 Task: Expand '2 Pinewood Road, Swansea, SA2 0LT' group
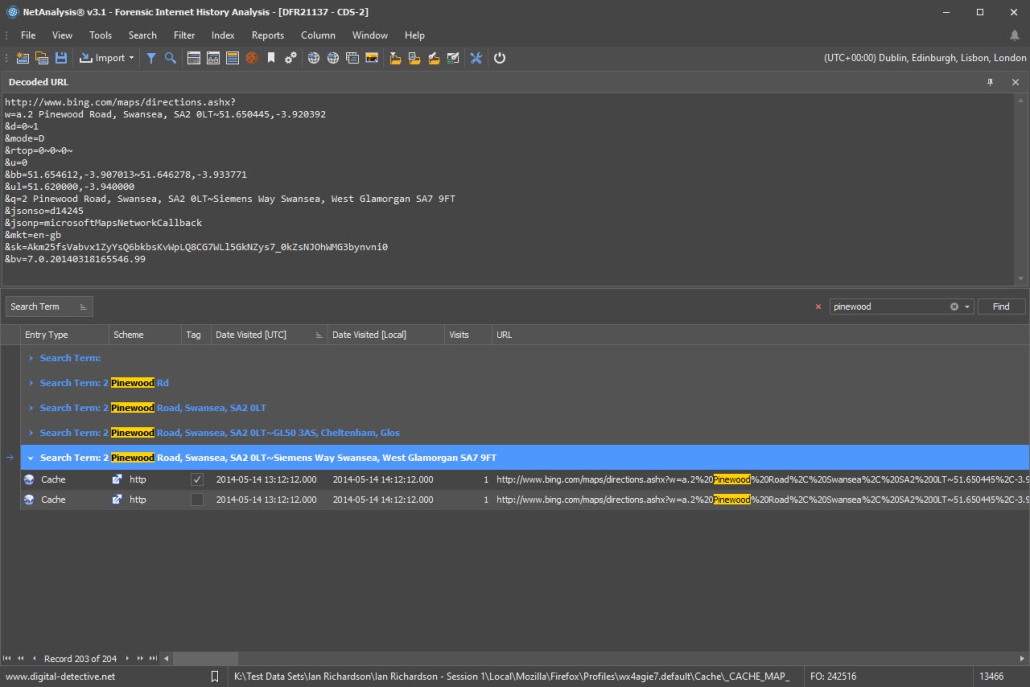point(31,408)
